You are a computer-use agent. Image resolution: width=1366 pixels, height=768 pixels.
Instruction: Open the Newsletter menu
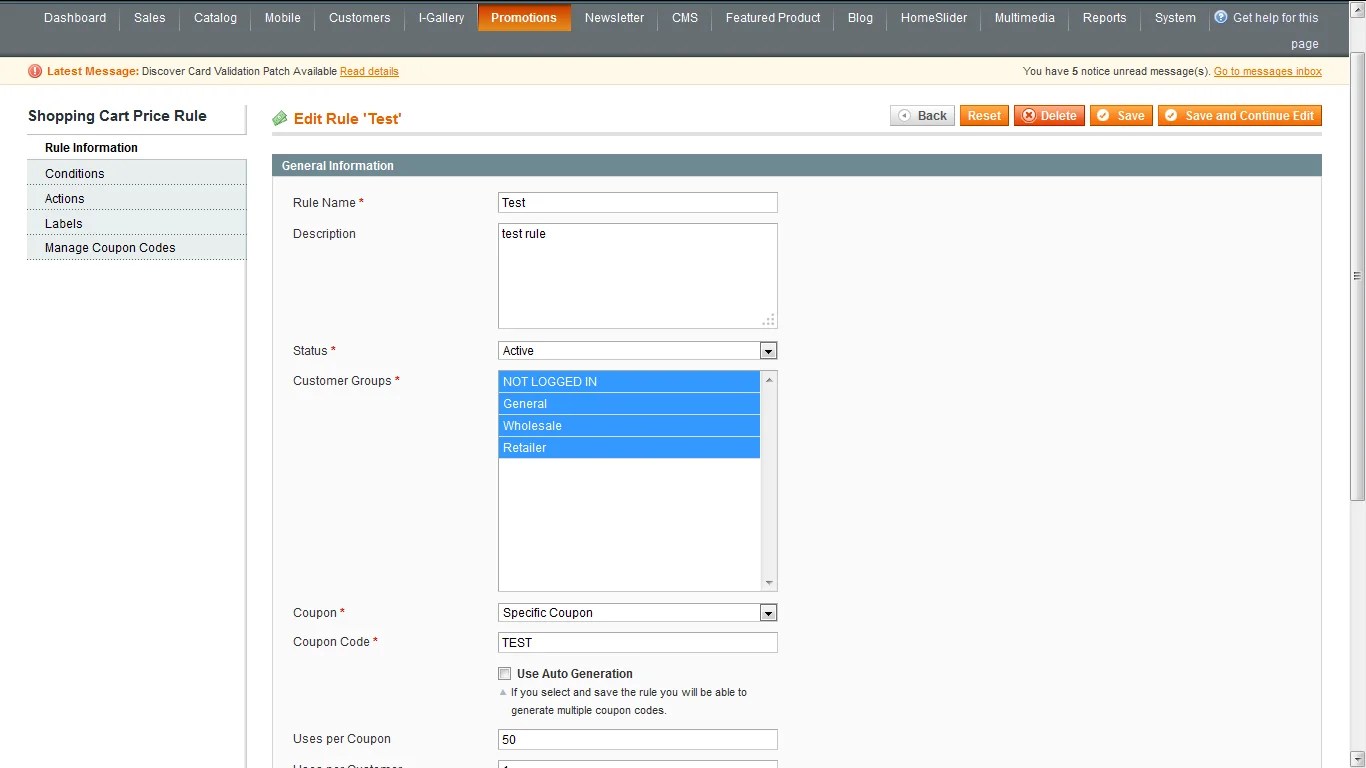pyautogui.click(x=613, y=17)
